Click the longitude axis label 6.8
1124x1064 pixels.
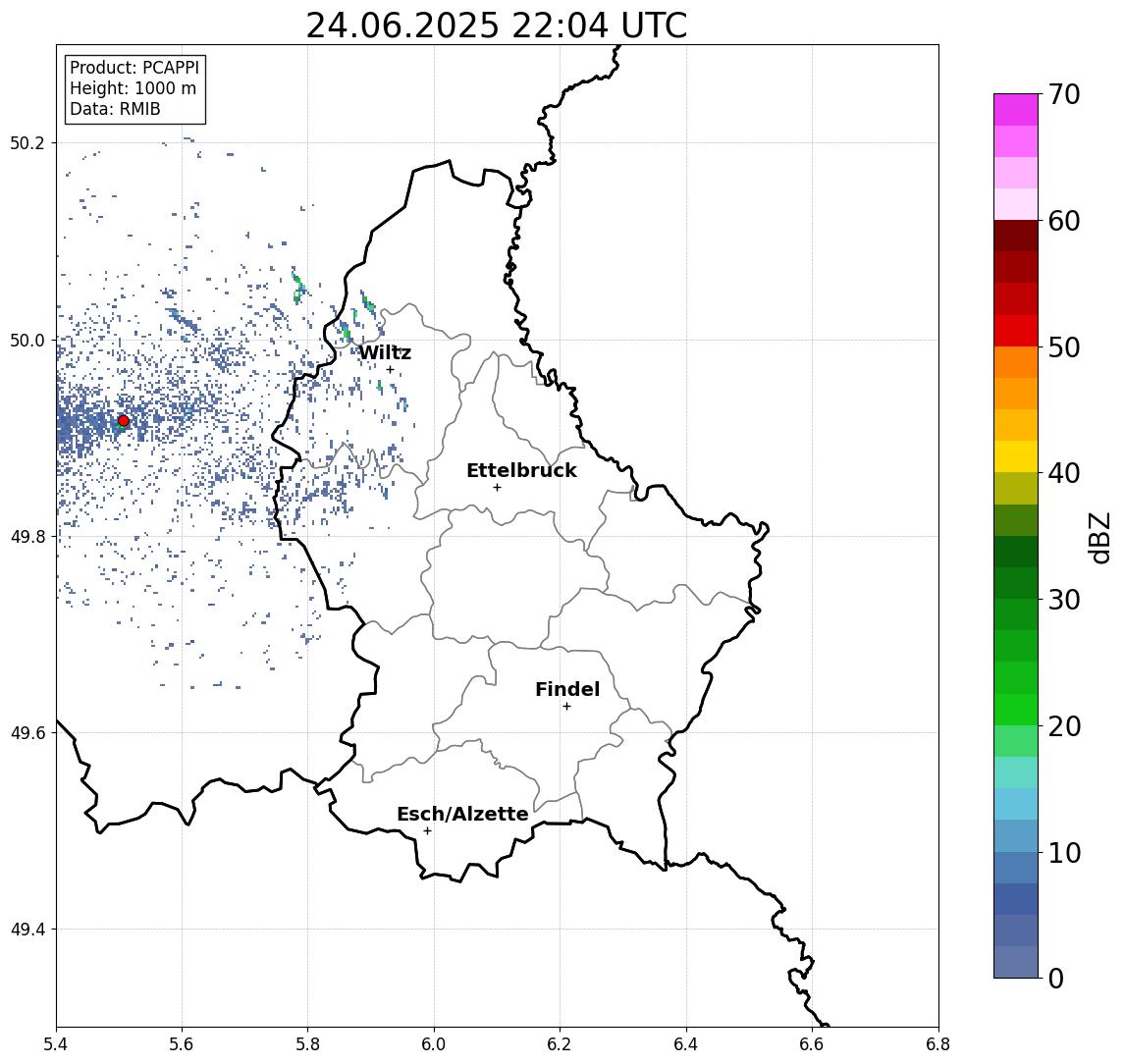pyautogui.click(x=938, y=1044)
